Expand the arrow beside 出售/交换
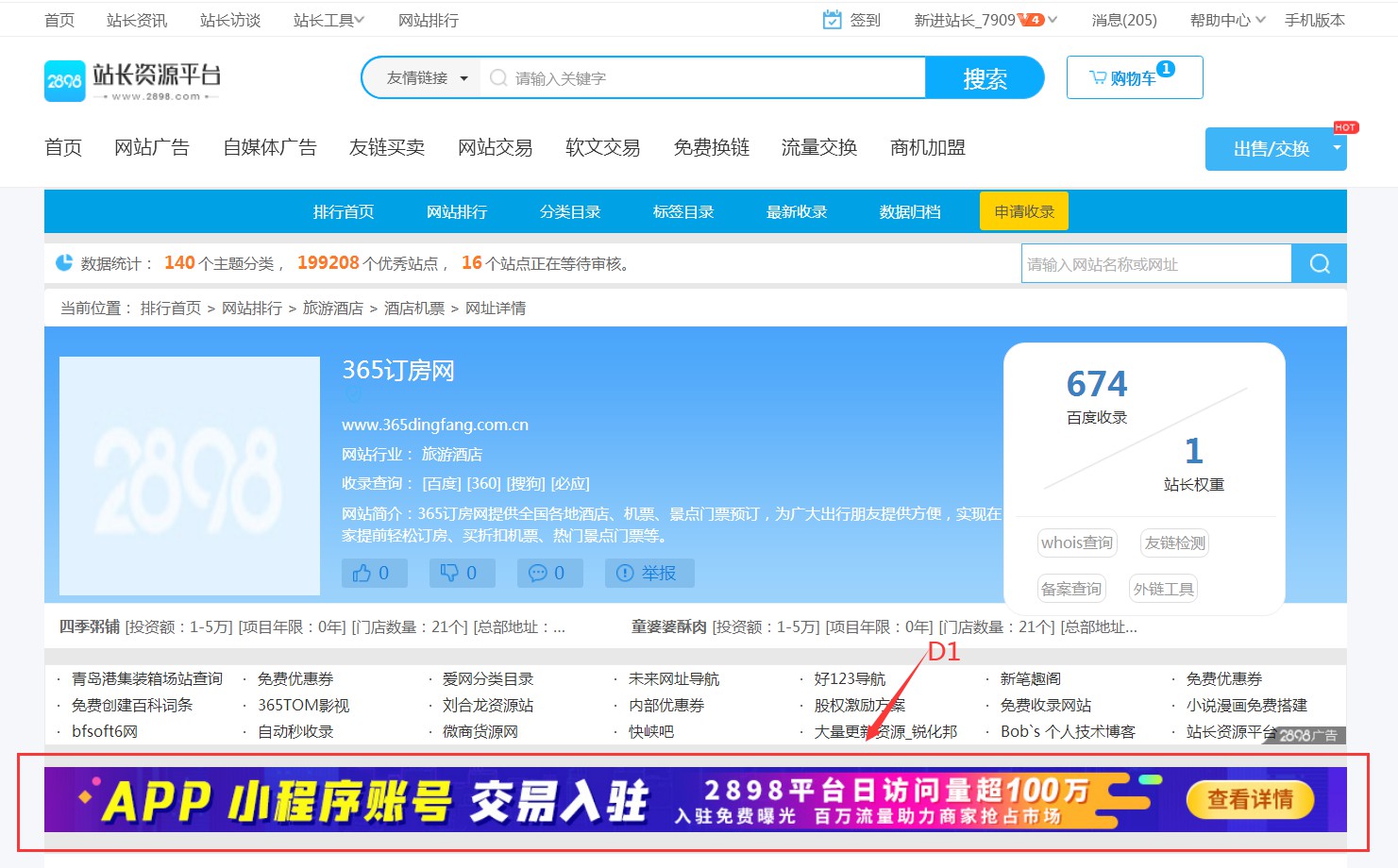 (1338, 148)
